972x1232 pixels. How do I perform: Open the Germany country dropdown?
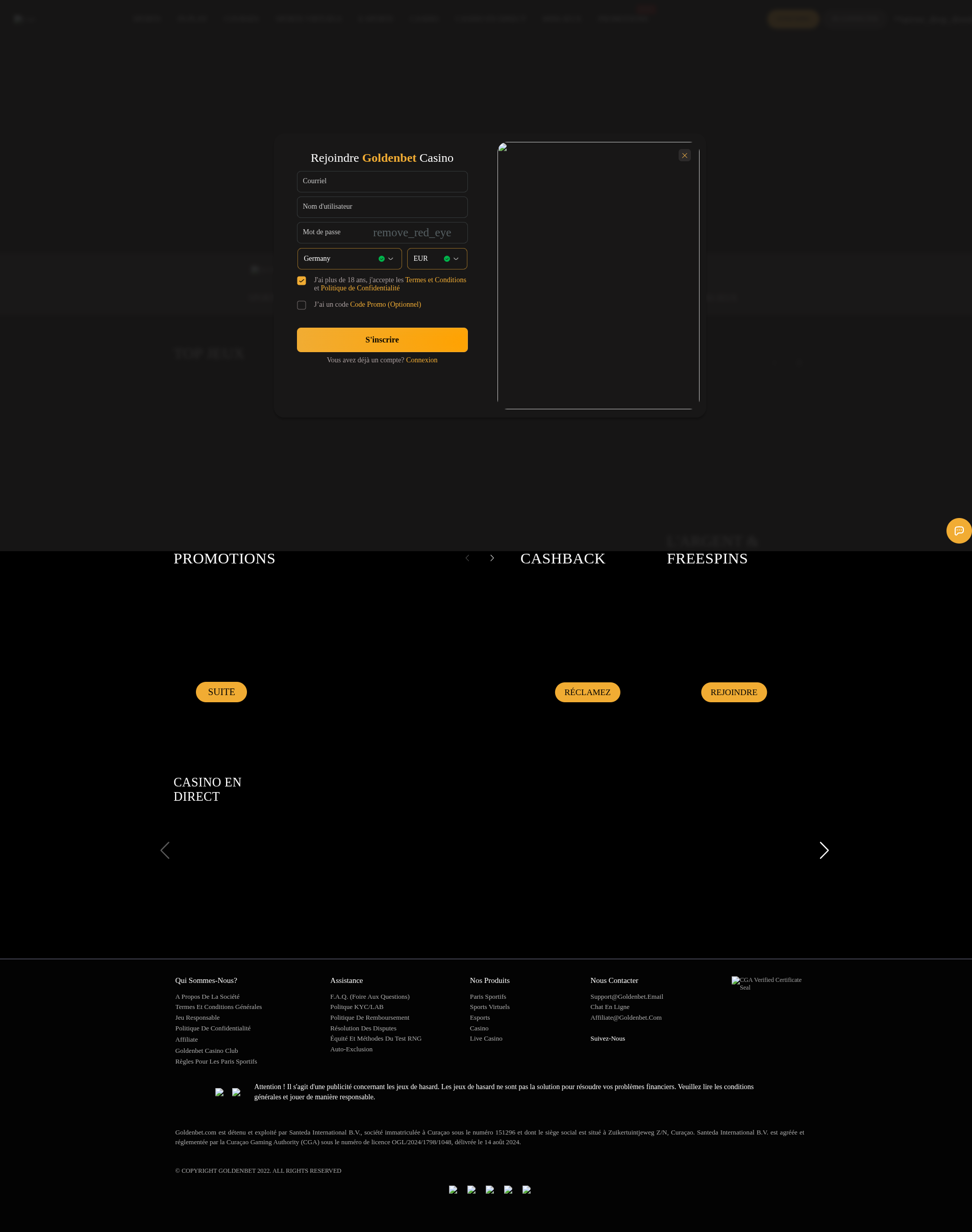350,258
